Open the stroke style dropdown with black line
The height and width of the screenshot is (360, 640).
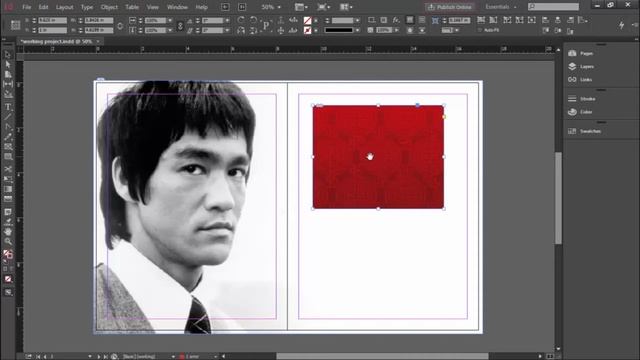point(358,30)
